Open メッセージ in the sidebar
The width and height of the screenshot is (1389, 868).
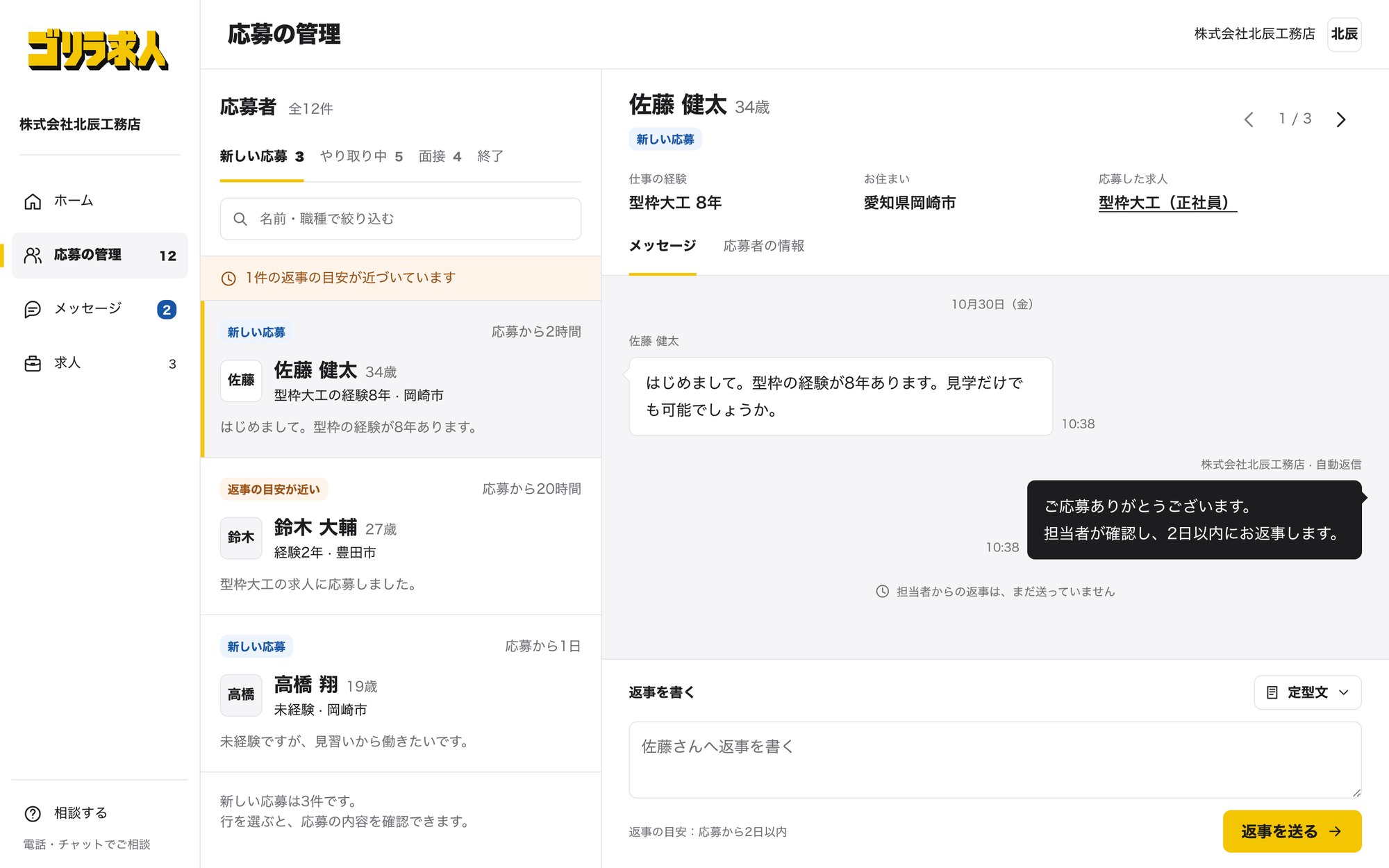point(99,309)
